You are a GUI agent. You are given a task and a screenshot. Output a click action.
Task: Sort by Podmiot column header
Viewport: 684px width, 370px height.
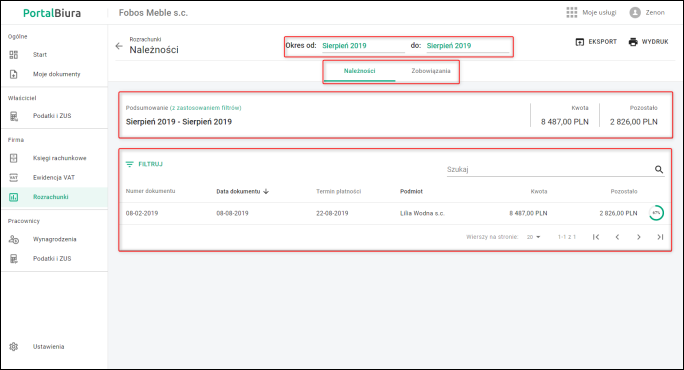411,191
